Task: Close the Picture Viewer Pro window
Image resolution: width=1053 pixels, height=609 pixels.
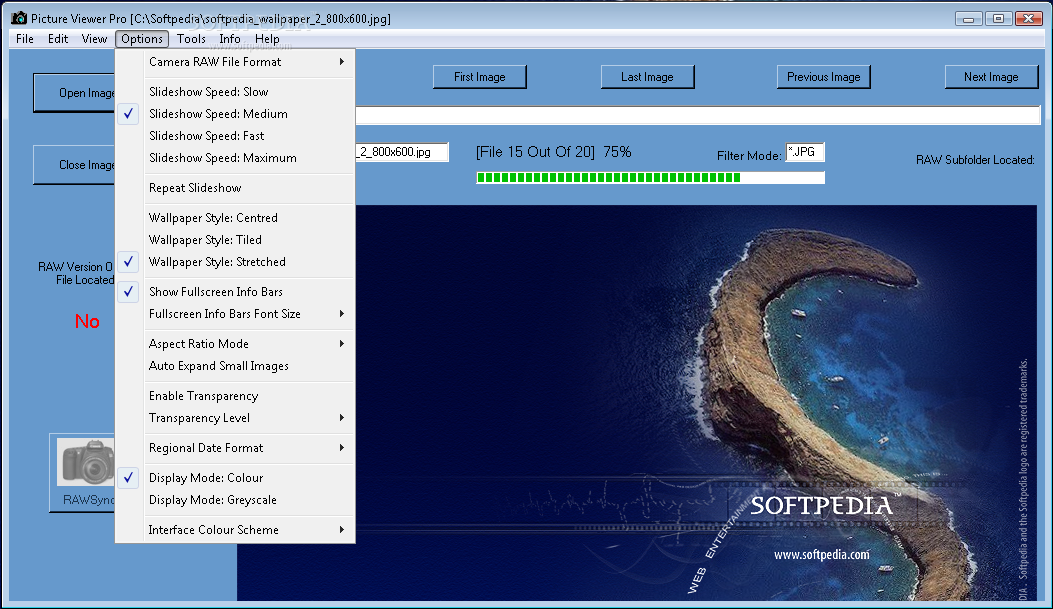Action: coord(1028,19)
